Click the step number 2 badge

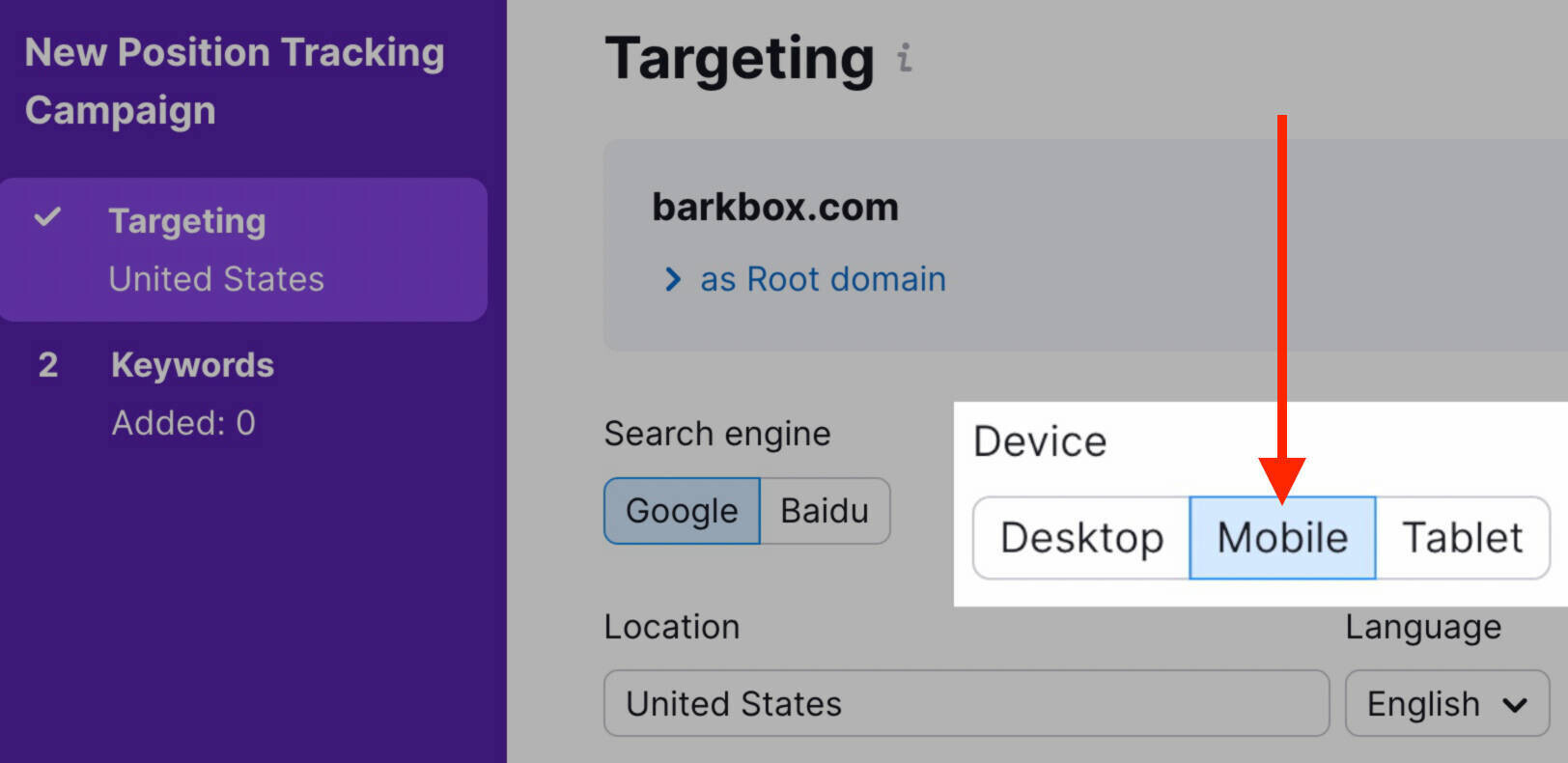point(48,365)
